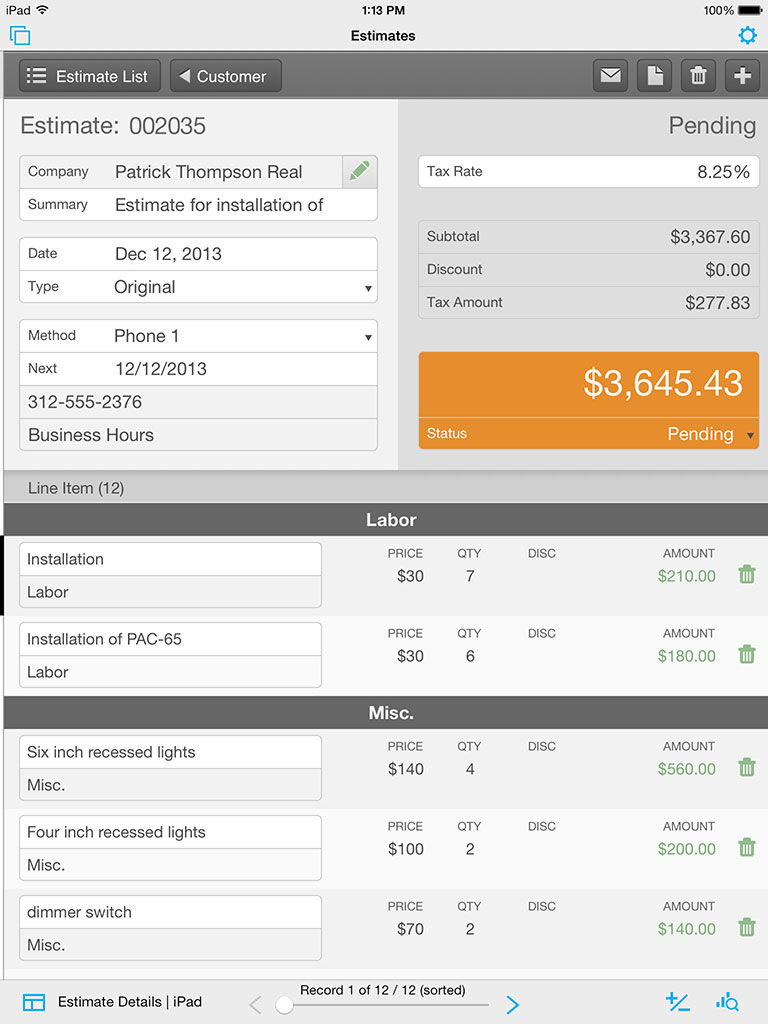This screenshot has height=1024, width=768.
Task: Delete estimate using toolbar trash icon
Action: [698, 76]
